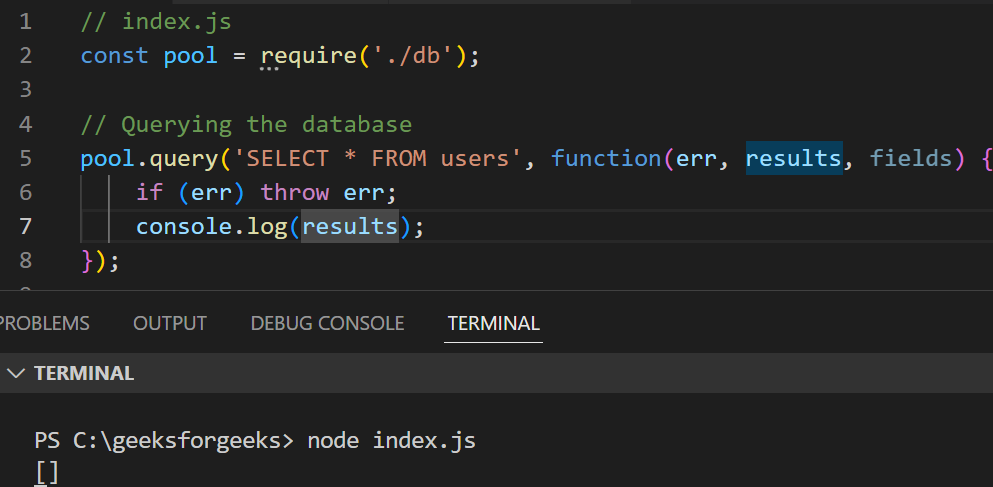Click line number 5 in the gutter
This screenshot has height=487, width=993.
pyautogui.click(x=25, y=158)
